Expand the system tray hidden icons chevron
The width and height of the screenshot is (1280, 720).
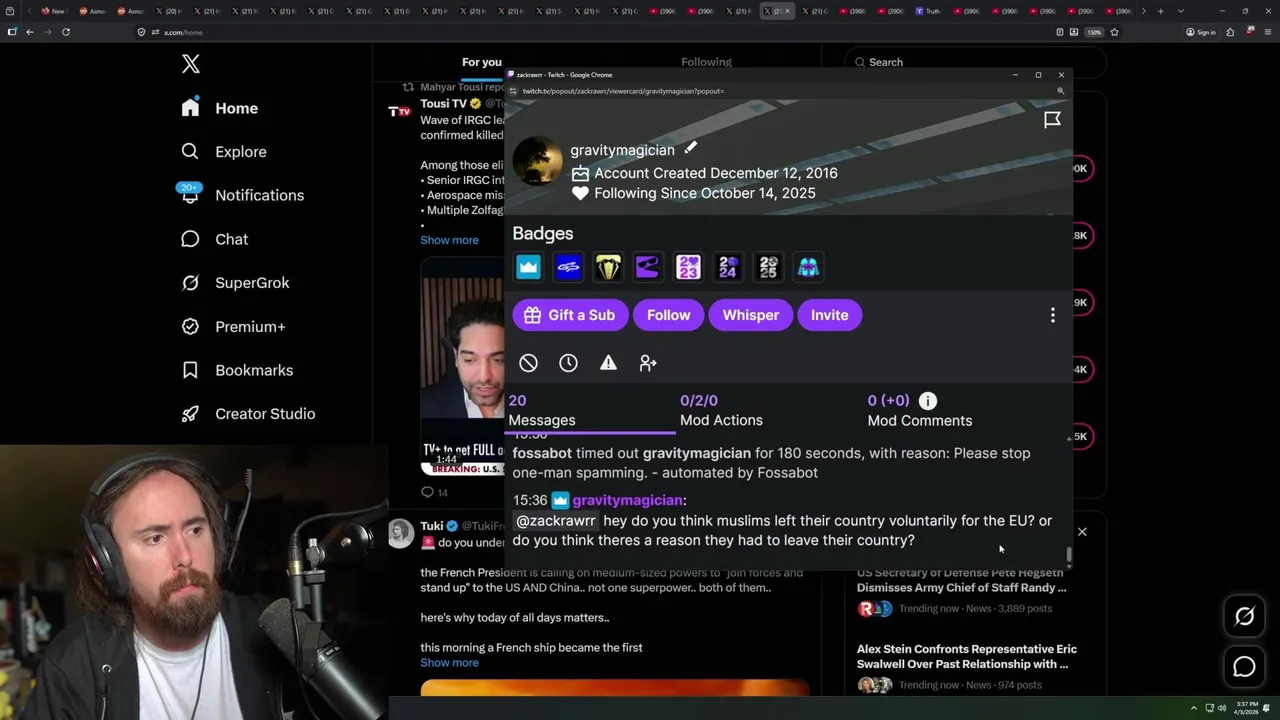[x=1193, y=708]
